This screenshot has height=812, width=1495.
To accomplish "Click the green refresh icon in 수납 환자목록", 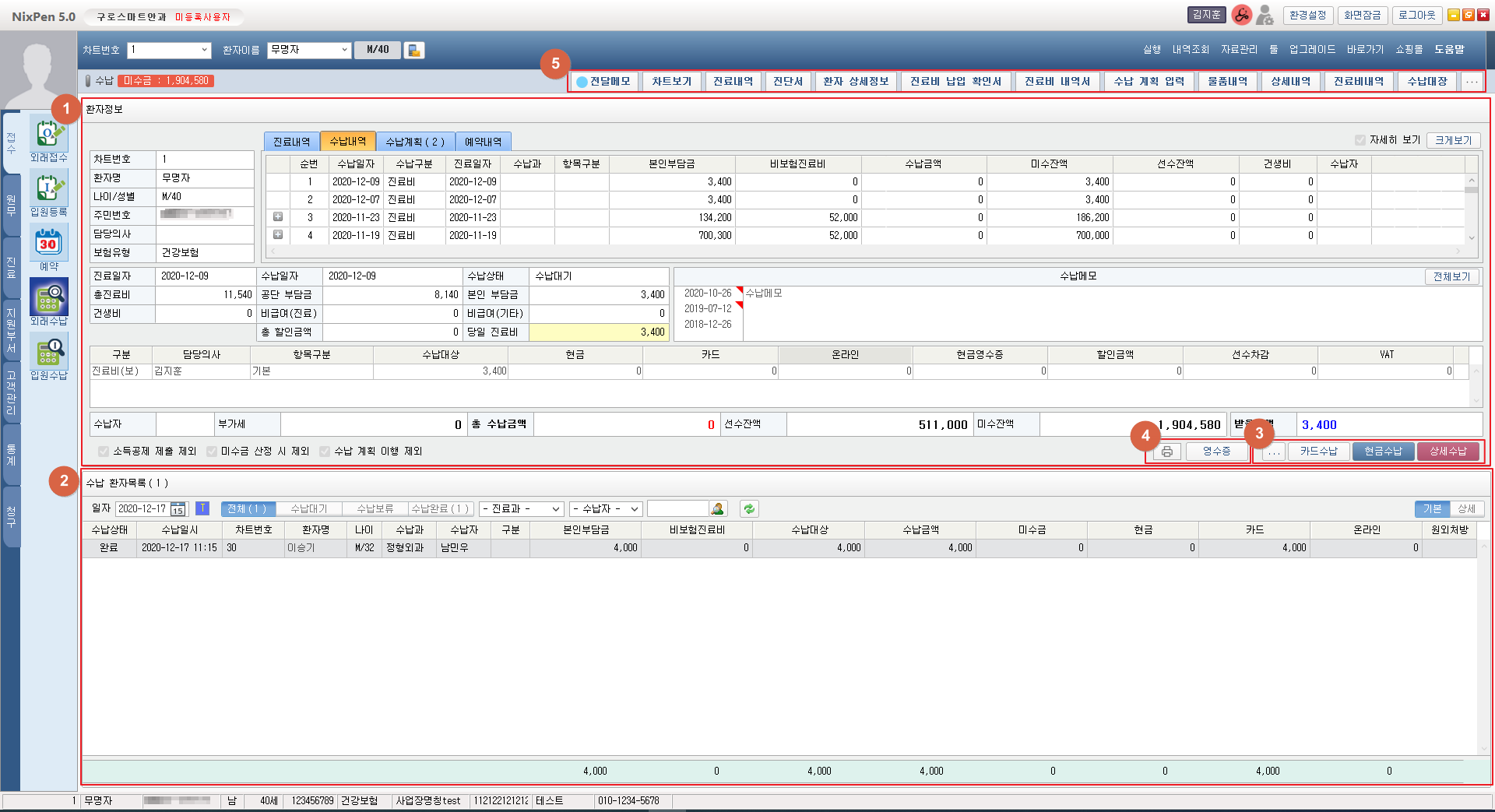I will tap(748, 509).
